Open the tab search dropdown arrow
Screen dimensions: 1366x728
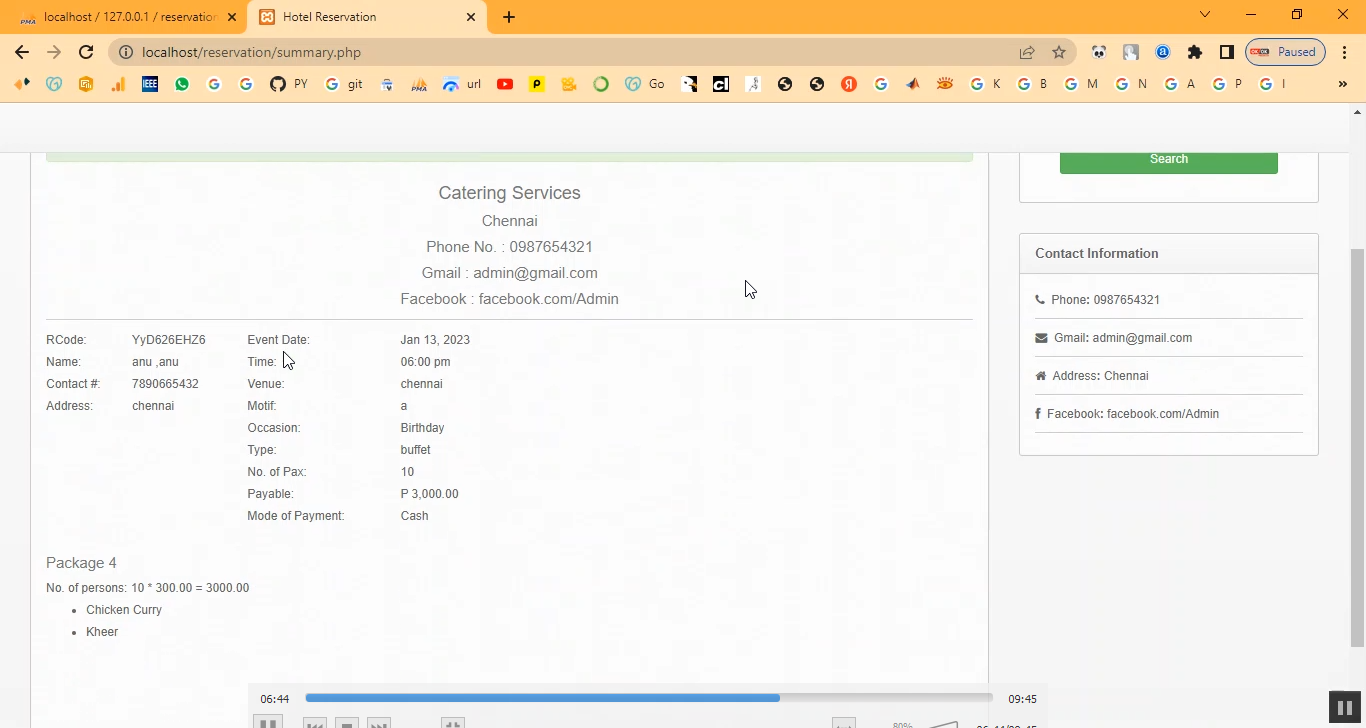point(1205,15)
